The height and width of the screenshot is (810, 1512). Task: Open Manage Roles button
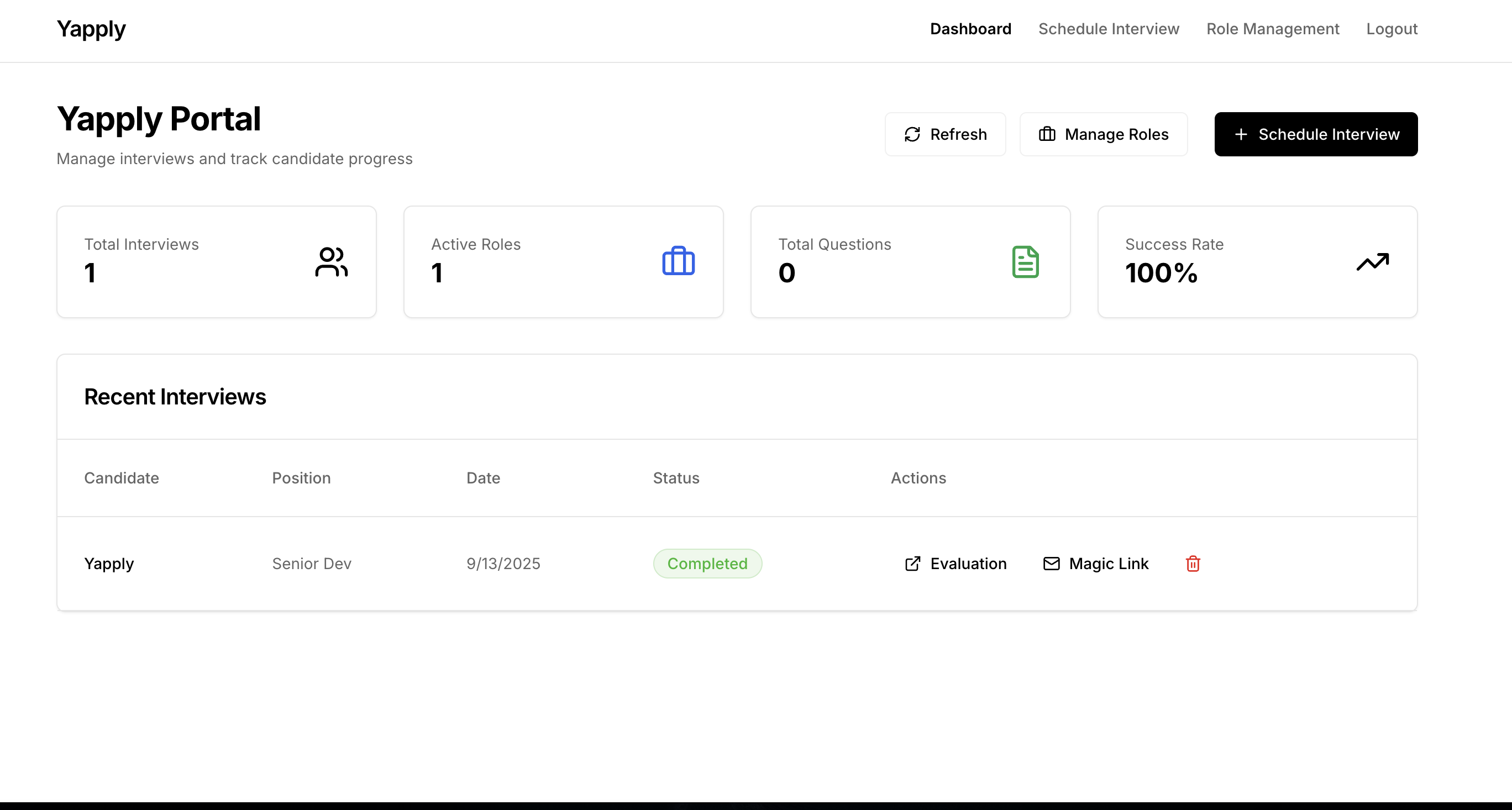tap(1103, 134)
